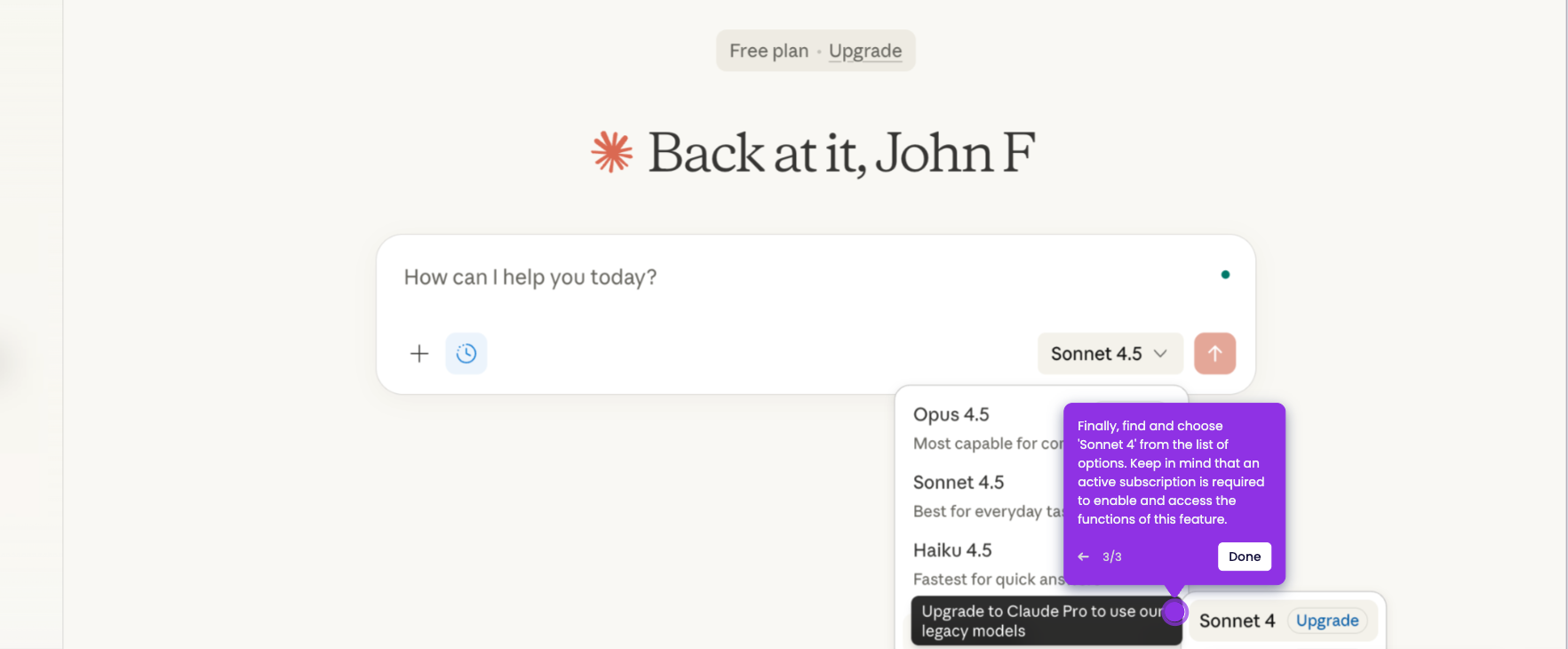
Task: Click the send arrow button
Action: pos(1214,354)
